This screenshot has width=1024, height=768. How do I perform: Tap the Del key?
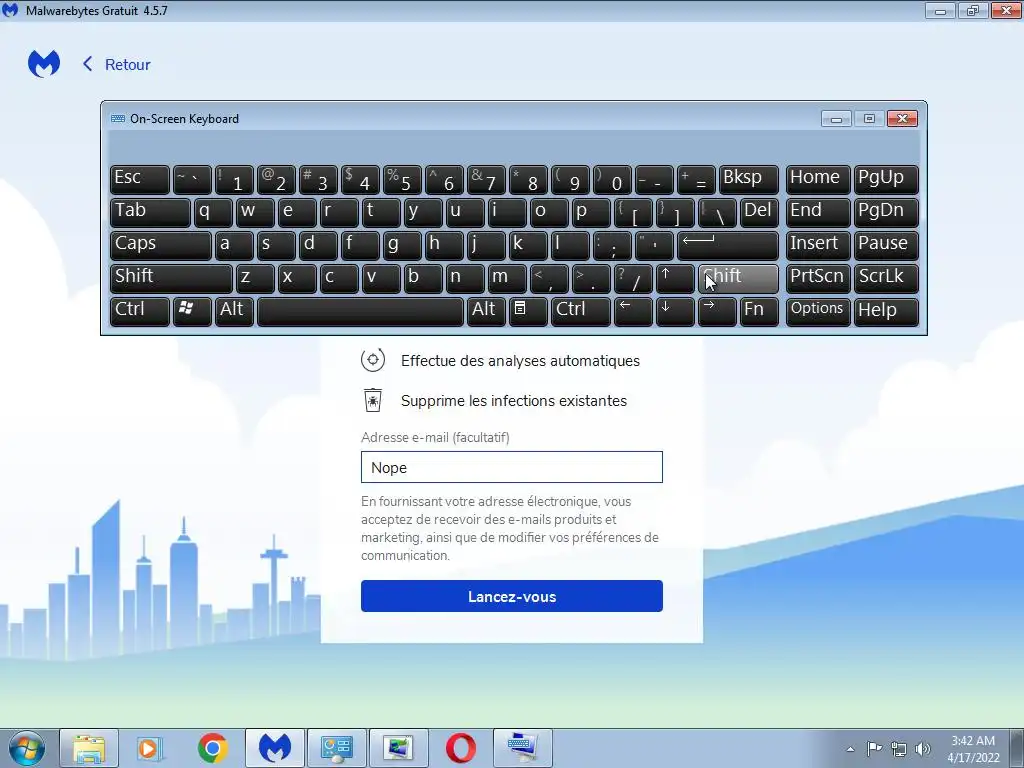pyautogui.click(x=760, y=212)
